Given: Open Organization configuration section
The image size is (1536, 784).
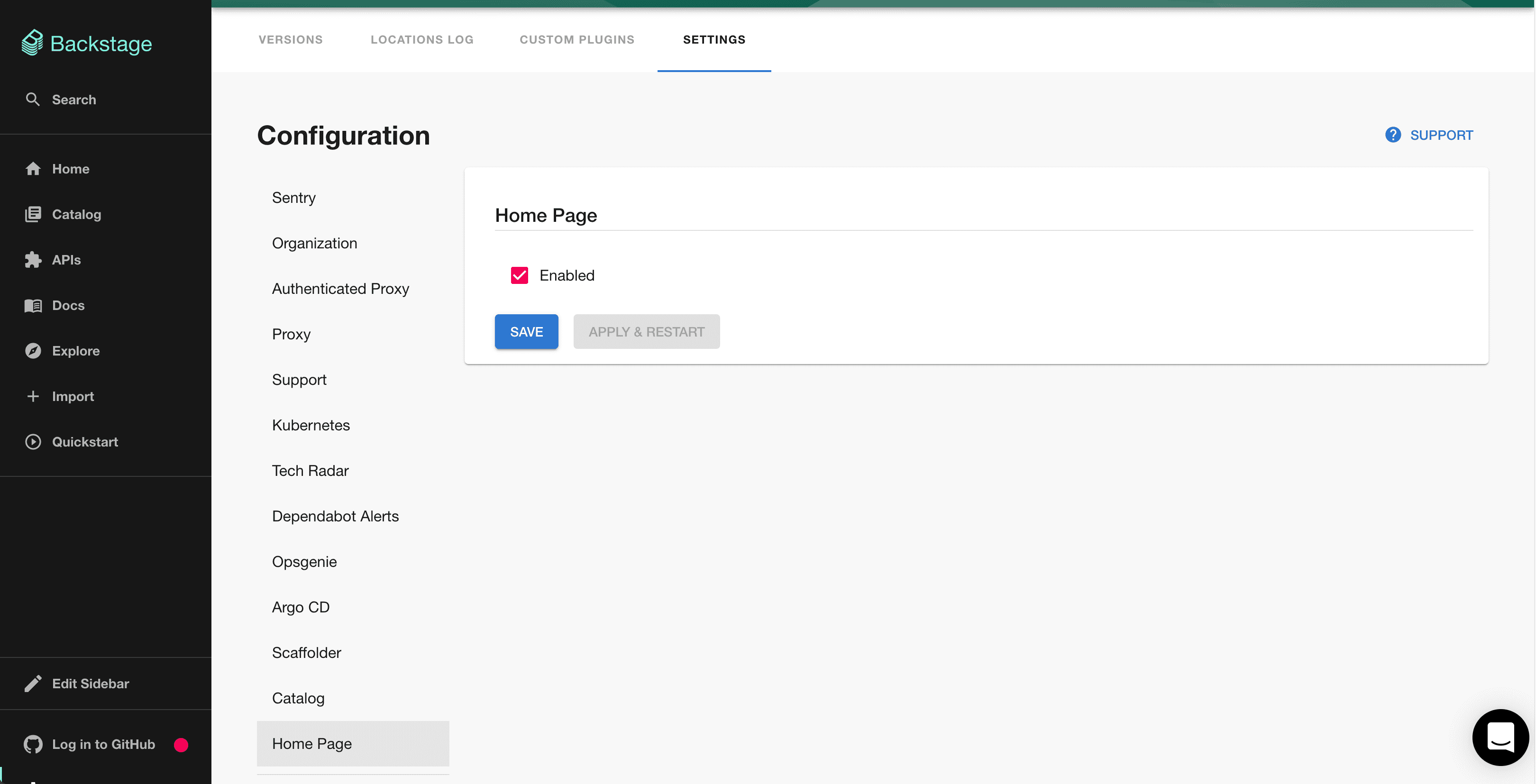Looking at the screenshot, I should (353, 243).
